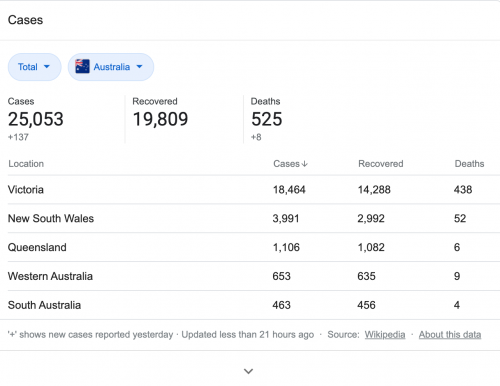Viewport: 500px width, 386px height.
Task: Sort by the Deaths column header
Action: click(469, 164)
